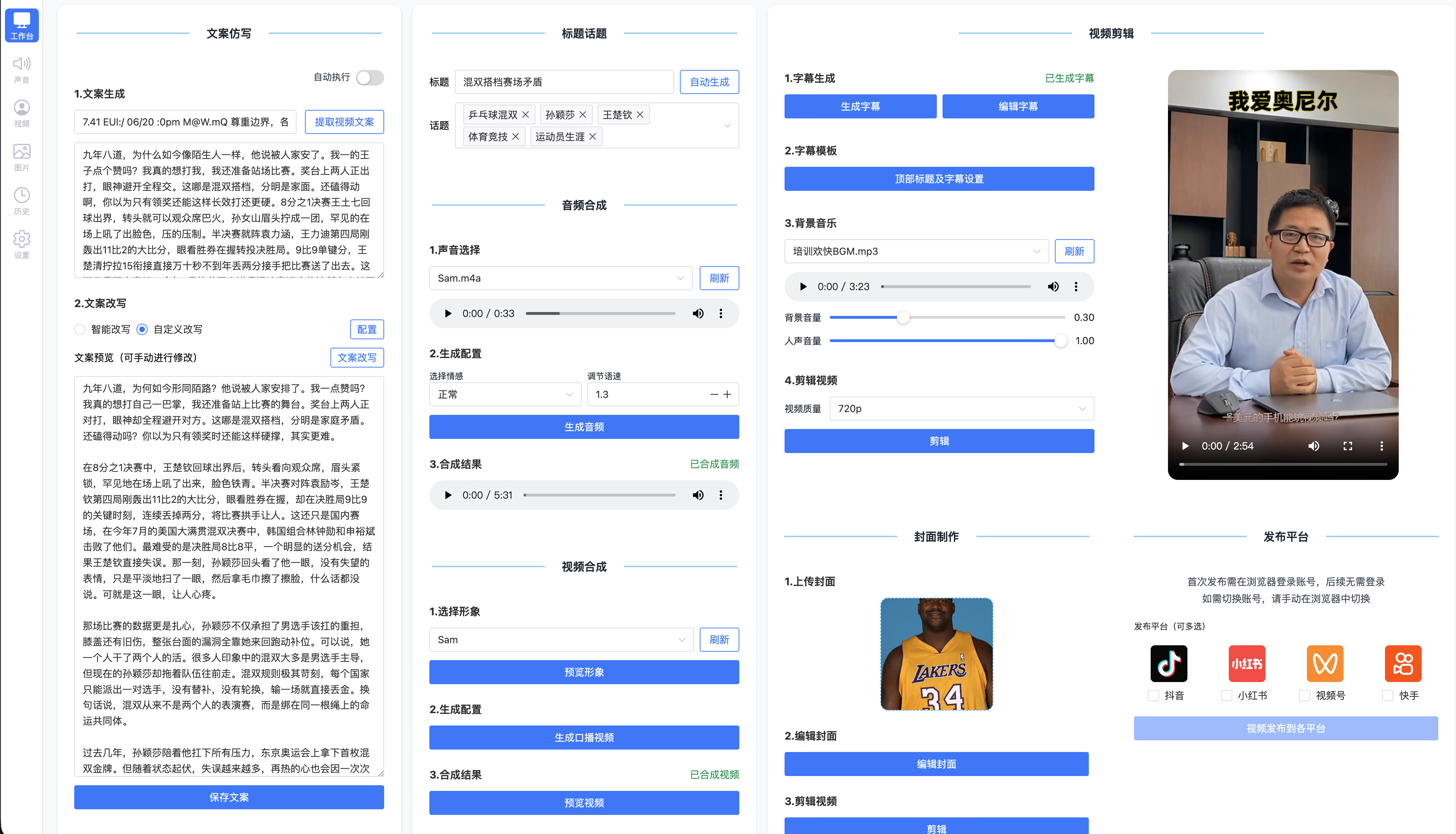Open the 工作台 workbench sidebar icon

click(x=22, y=25)
